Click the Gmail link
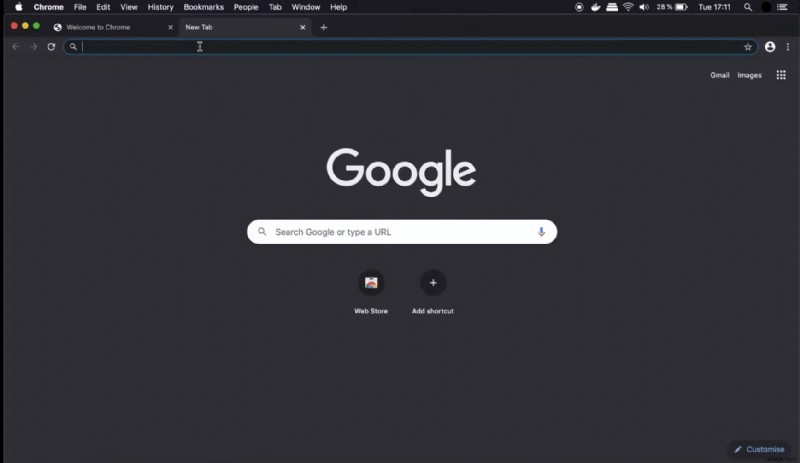The width and height of the screenshot is (800, 463). [719, 75]
